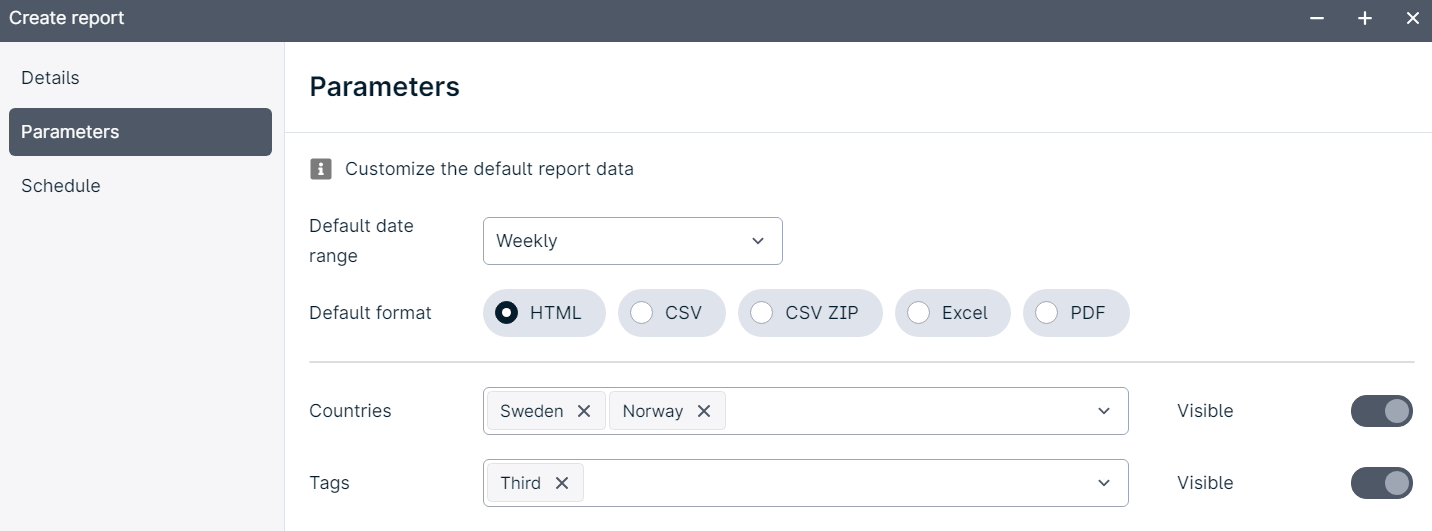1432x531 pixels.
Task: Click the Parameters page heading
Action: click(x=385, y=87)
